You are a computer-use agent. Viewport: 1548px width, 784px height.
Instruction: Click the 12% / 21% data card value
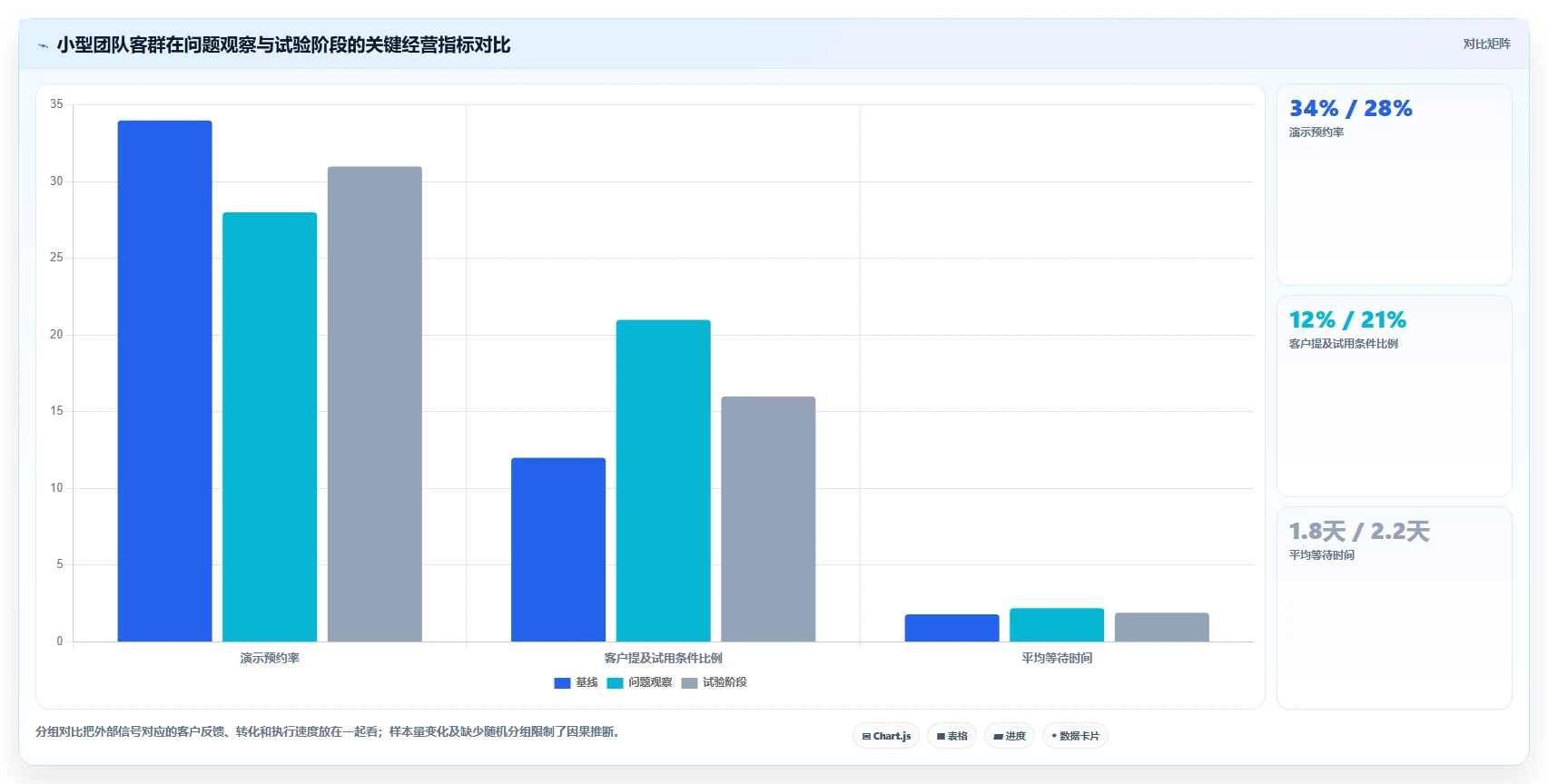(1347, 320)
